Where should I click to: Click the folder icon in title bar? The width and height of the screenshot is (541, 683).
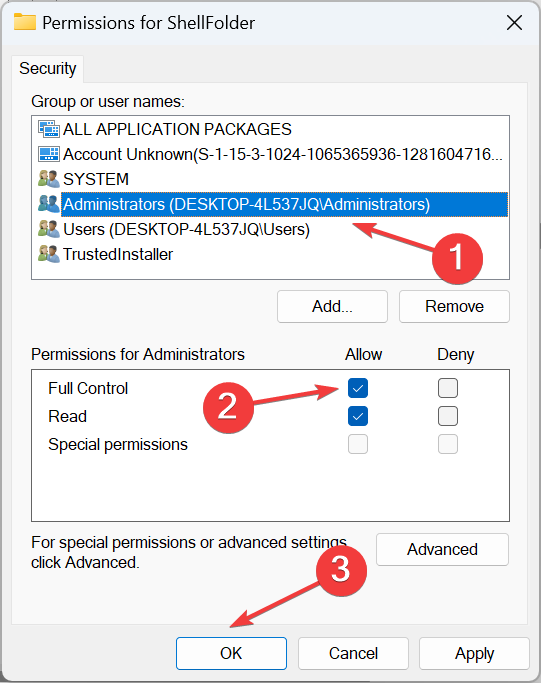[x=25, y=22]
